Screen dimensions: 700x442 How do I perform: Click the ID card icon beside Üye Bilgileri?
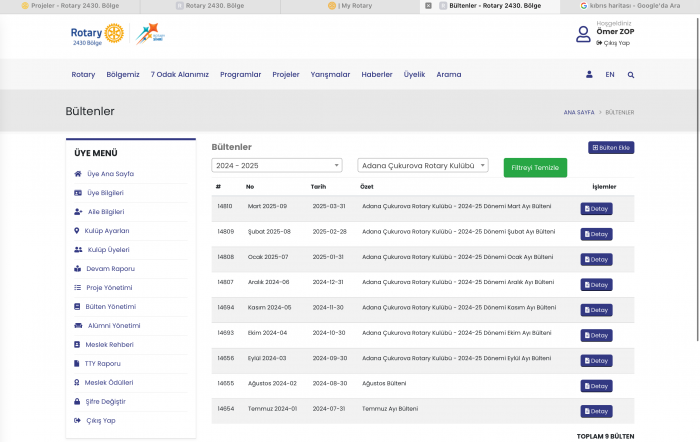(78, 193)
